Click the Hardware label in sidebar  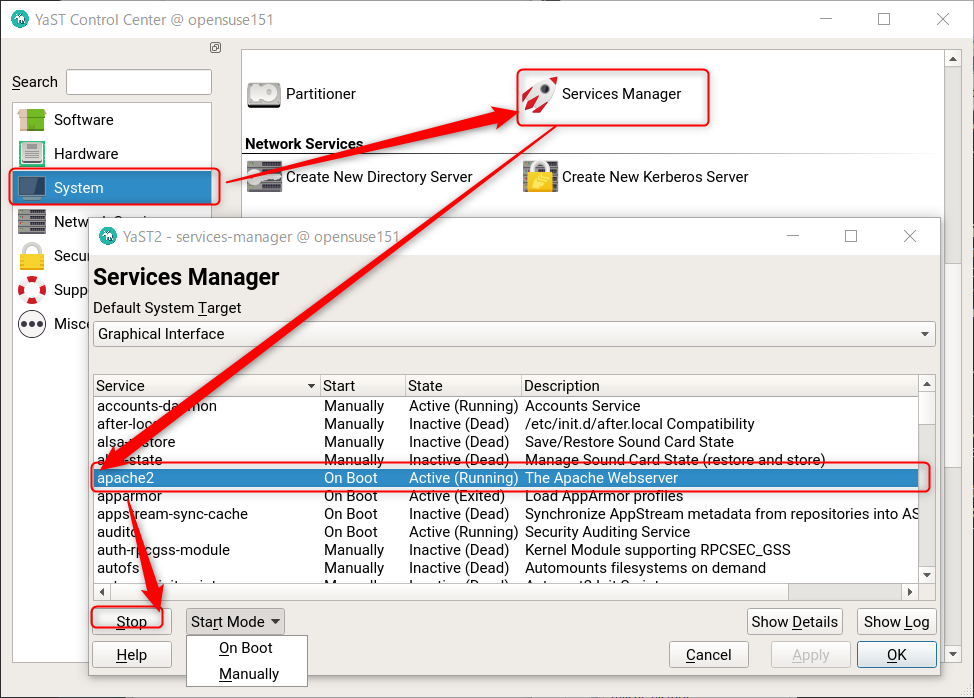(86, 153)
